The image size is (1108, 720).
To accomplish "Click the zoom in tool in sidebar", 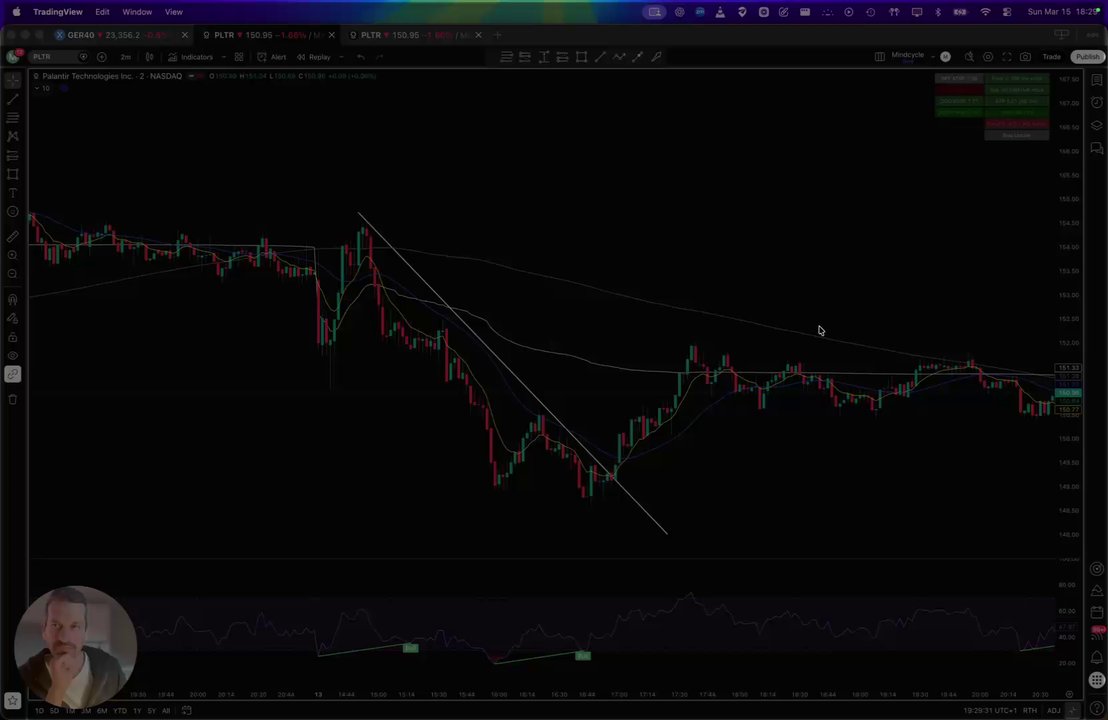I will pyautogui.click(x=13, y=255).
